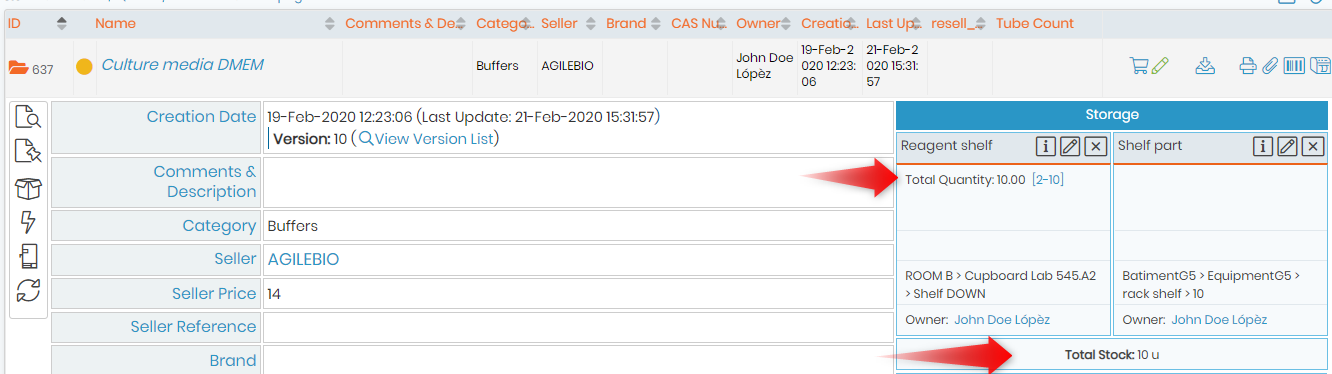
Task: Sort by Name column arrows
Action: point(331,23)
